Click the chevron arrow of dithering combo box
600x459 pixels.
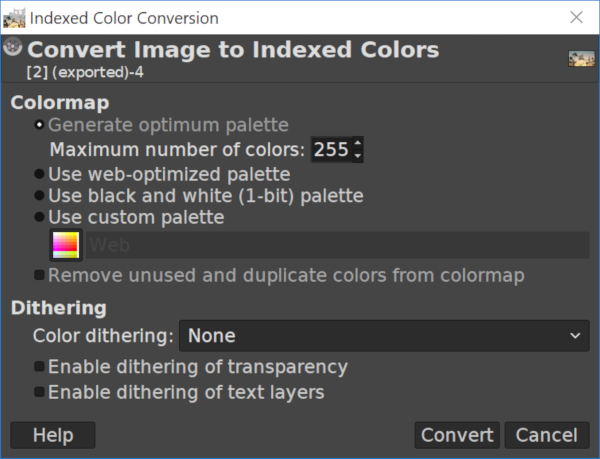pos(575,336)
